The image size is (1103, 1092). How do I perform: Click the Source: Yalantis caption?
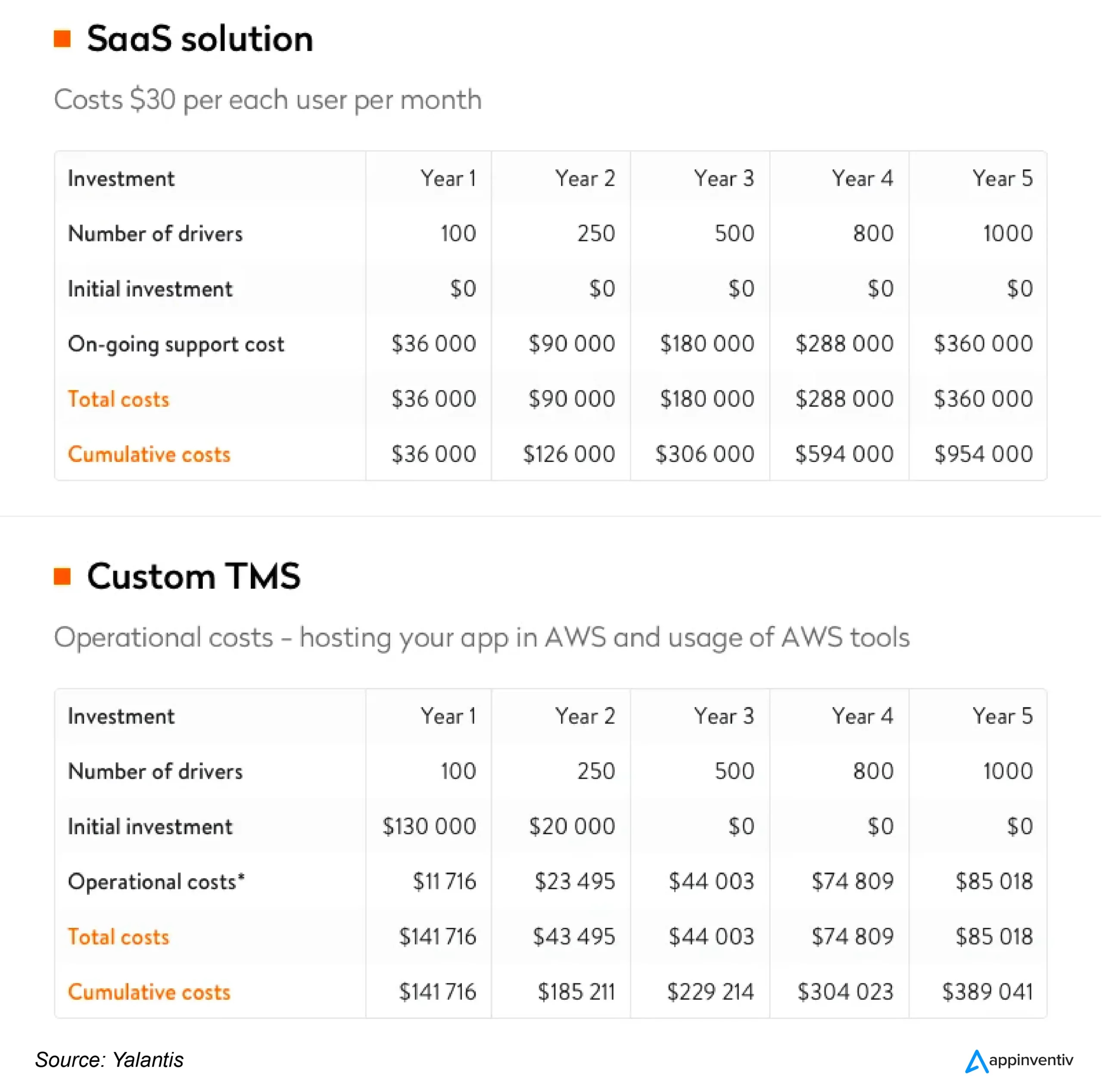pyautogui.click(x=109, y=1060)
